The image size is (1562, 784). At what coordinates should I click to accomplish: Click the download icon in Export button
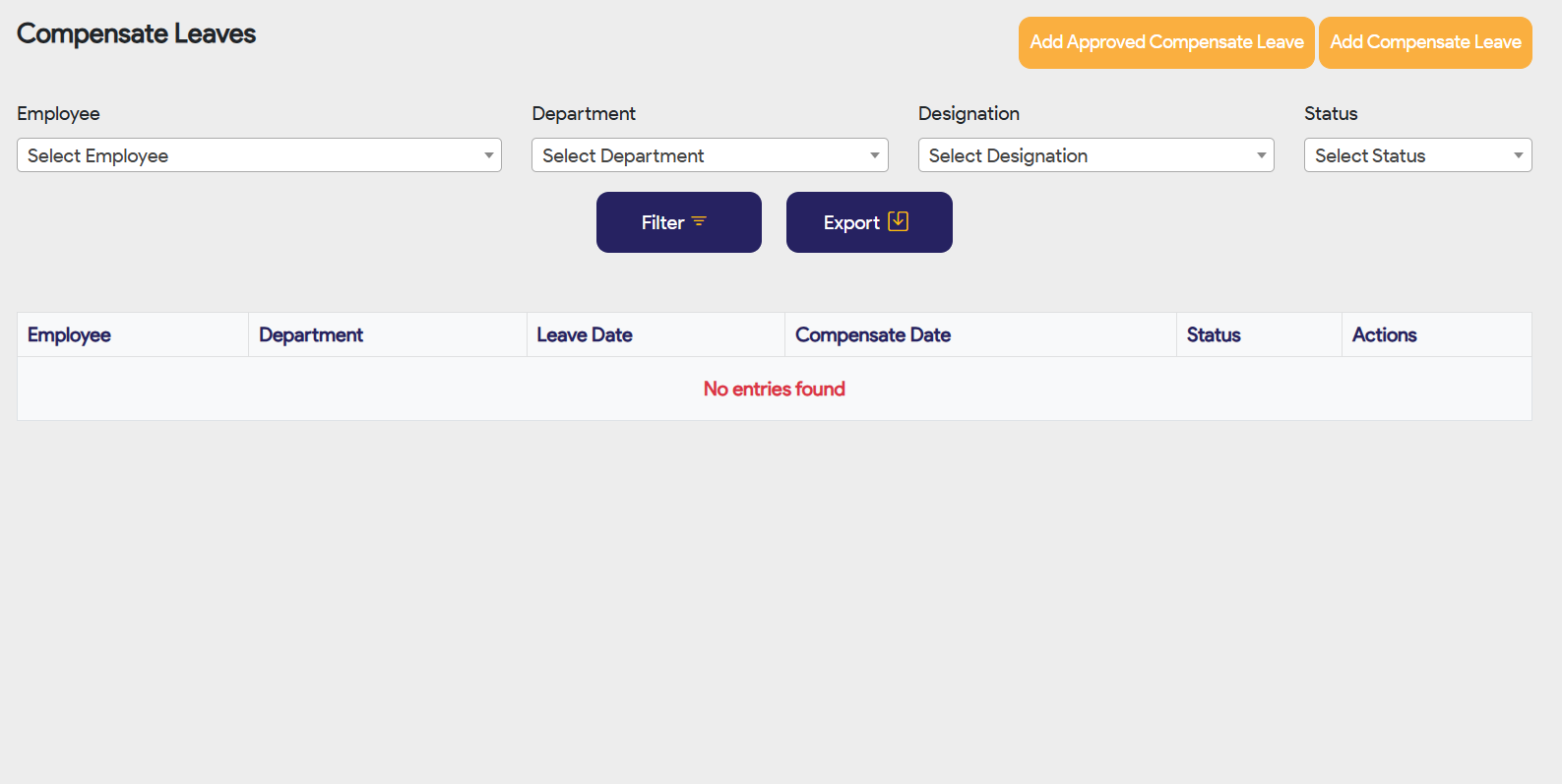(x=898, y=221)
